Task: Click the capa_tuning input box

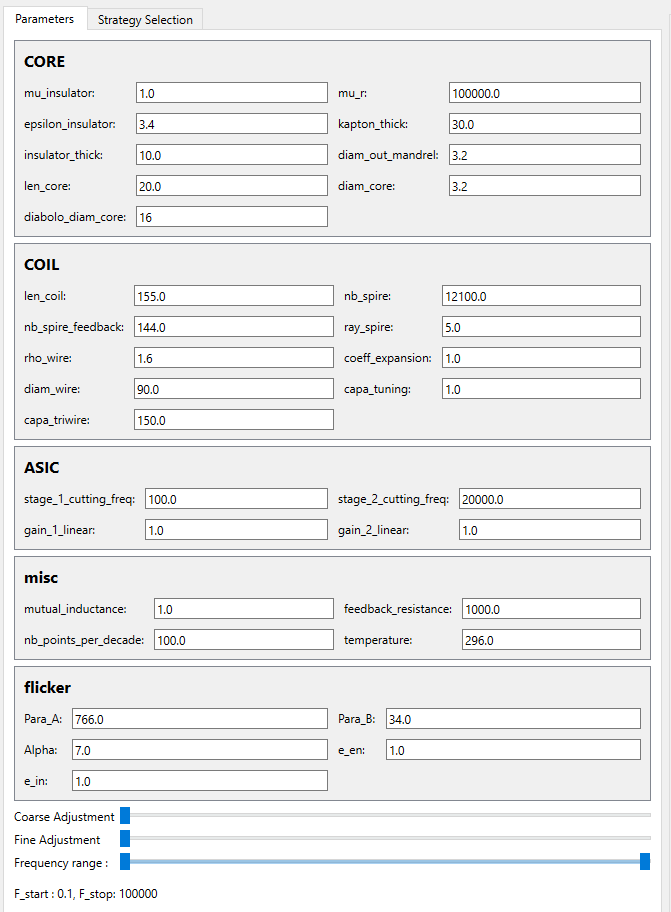Action: tap(541, 389)
